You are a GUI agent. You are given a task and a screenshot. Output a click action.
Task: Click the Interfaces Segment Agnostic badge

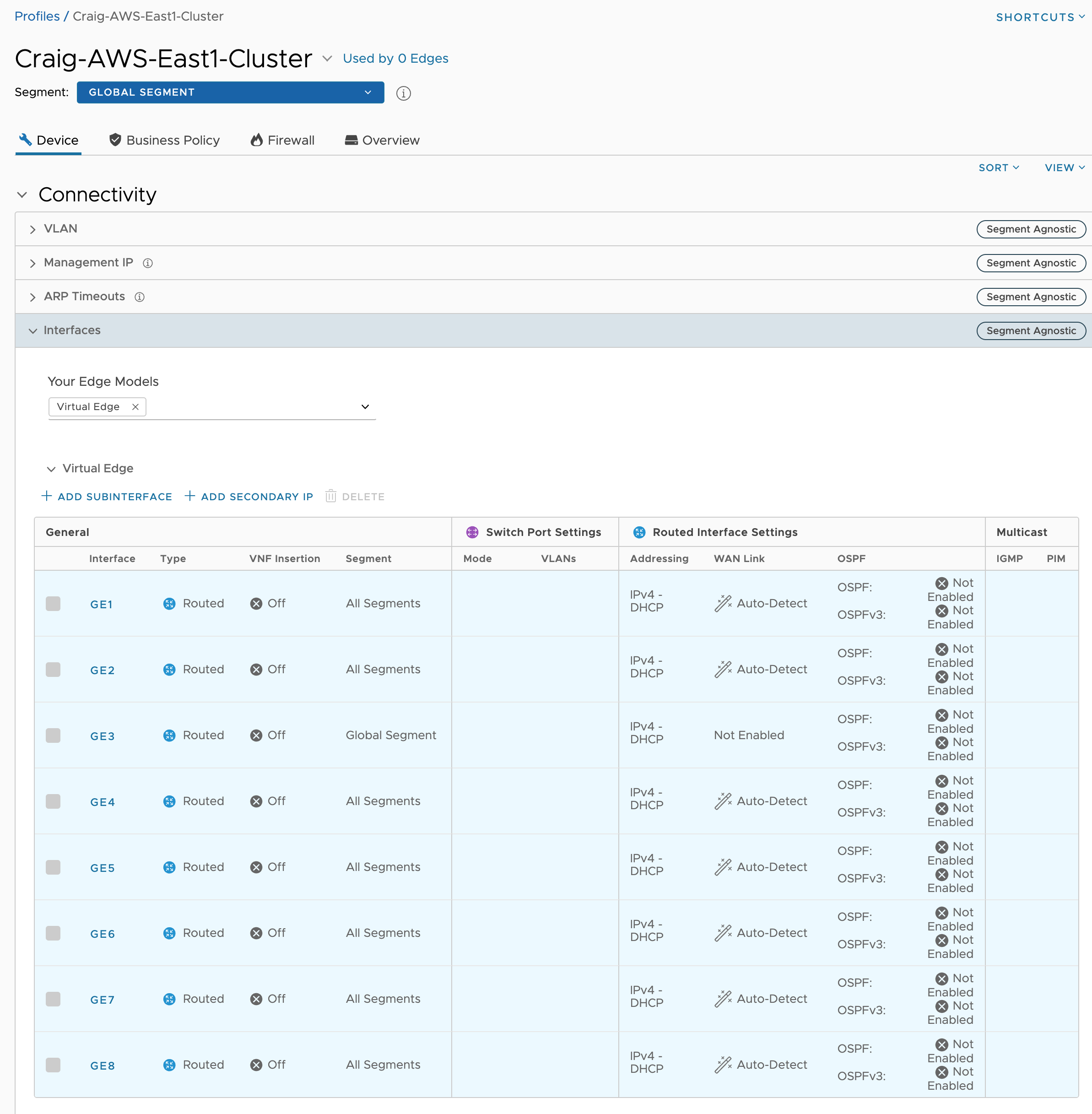[x=1031, y=330]
